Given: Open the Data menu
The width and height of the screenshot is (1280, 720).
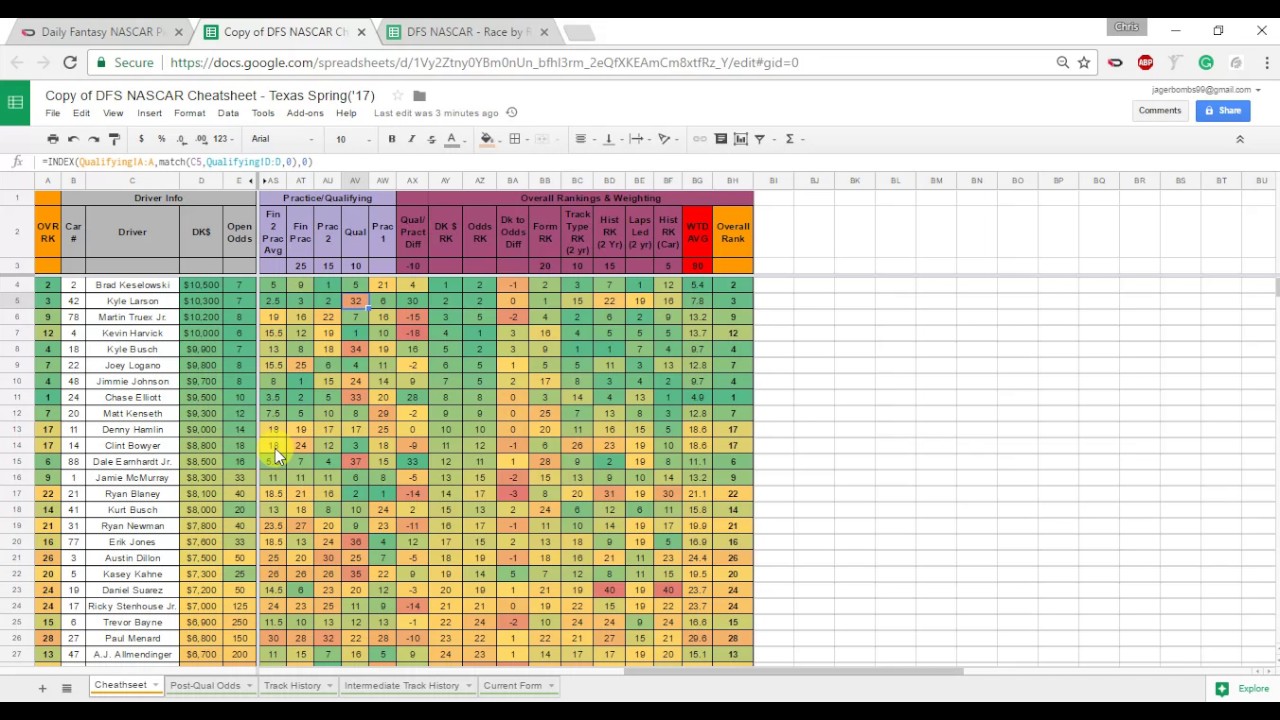Looking at the screenshot, I should click(x=228, y=113).
